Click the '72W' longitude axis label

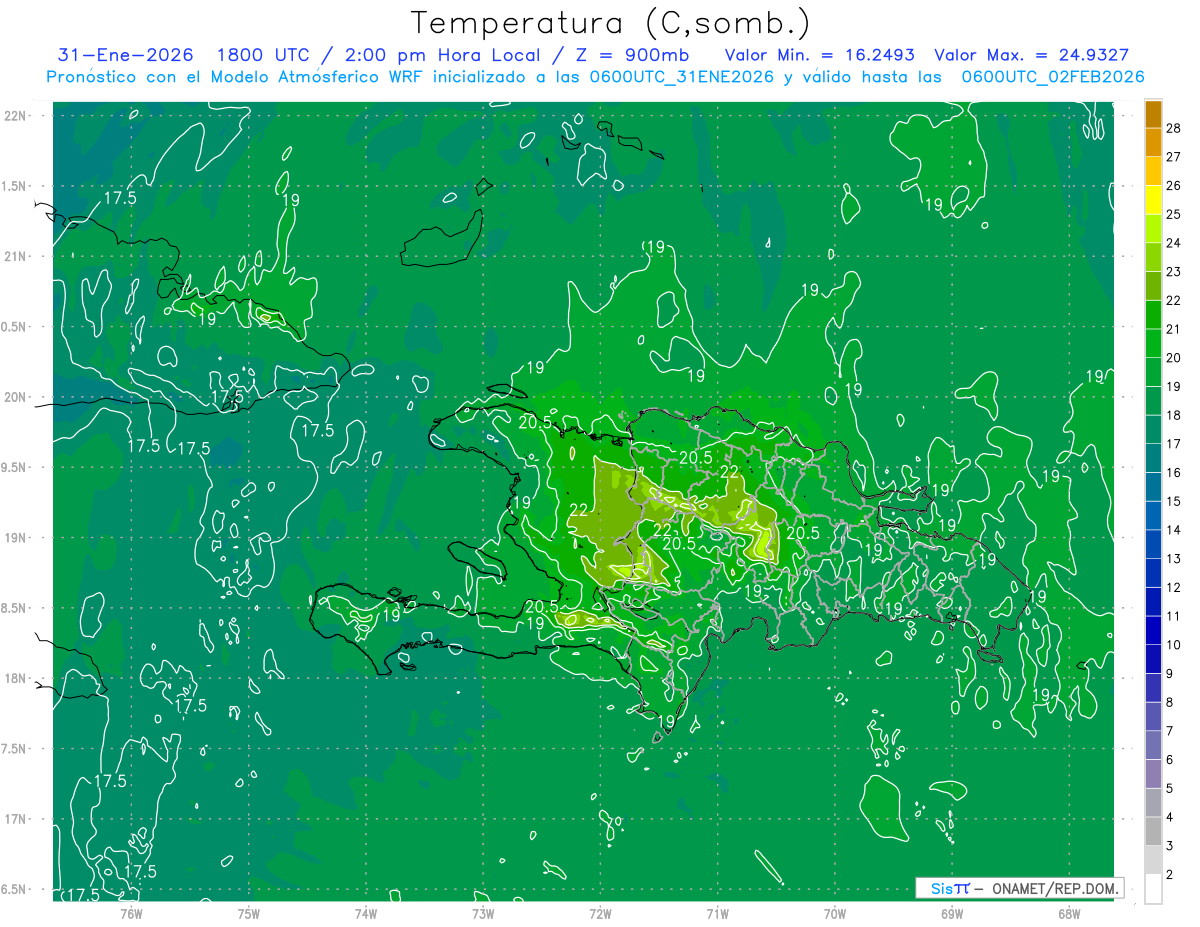click(x=600, y=913)
